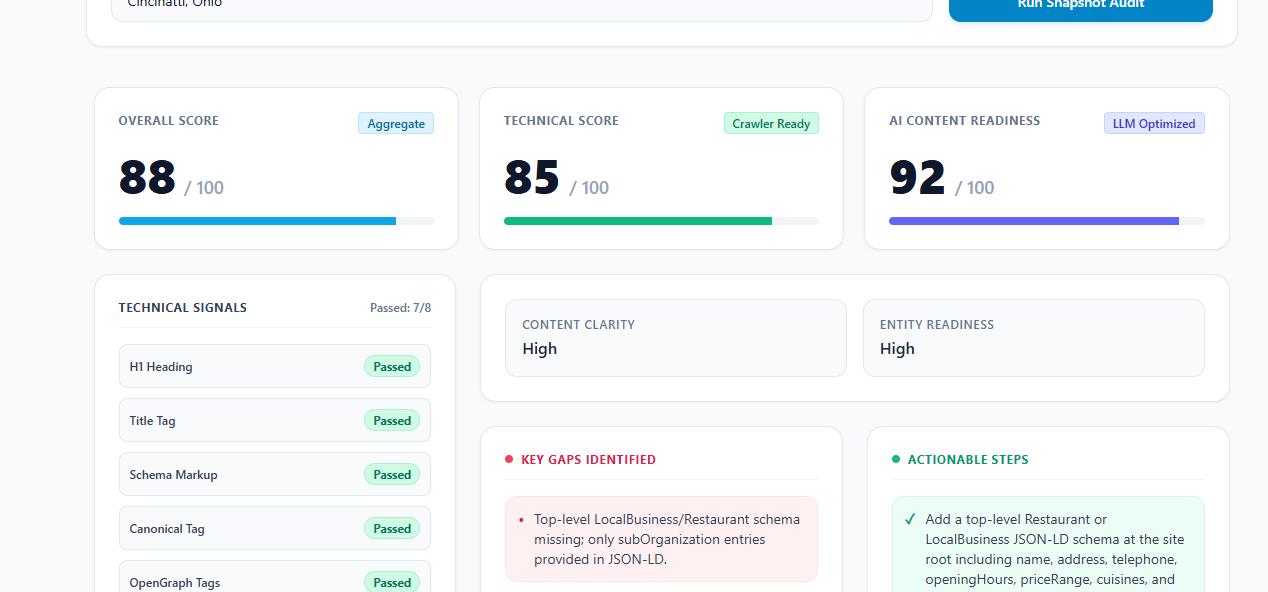The height and width of the screenshot is (592, 1268).
Task: Select the Canonical Tag signal row
Action: (275, 528)
